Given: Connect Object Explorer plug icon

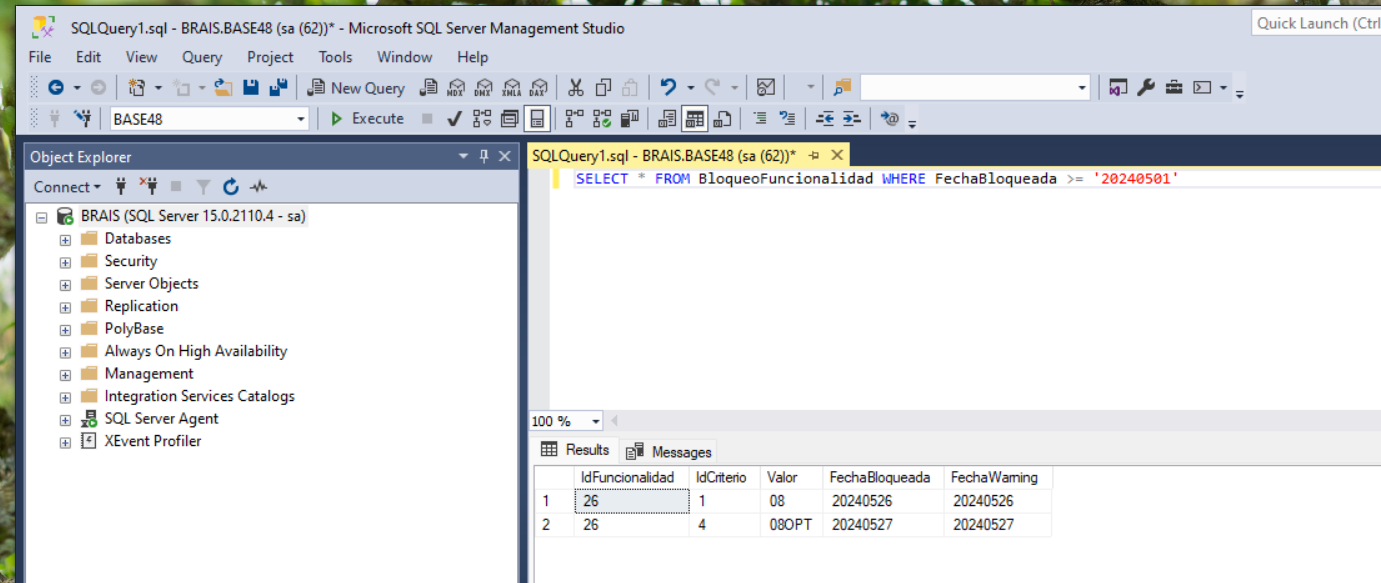Looking at the screenshot, I should tap(121, 186).
